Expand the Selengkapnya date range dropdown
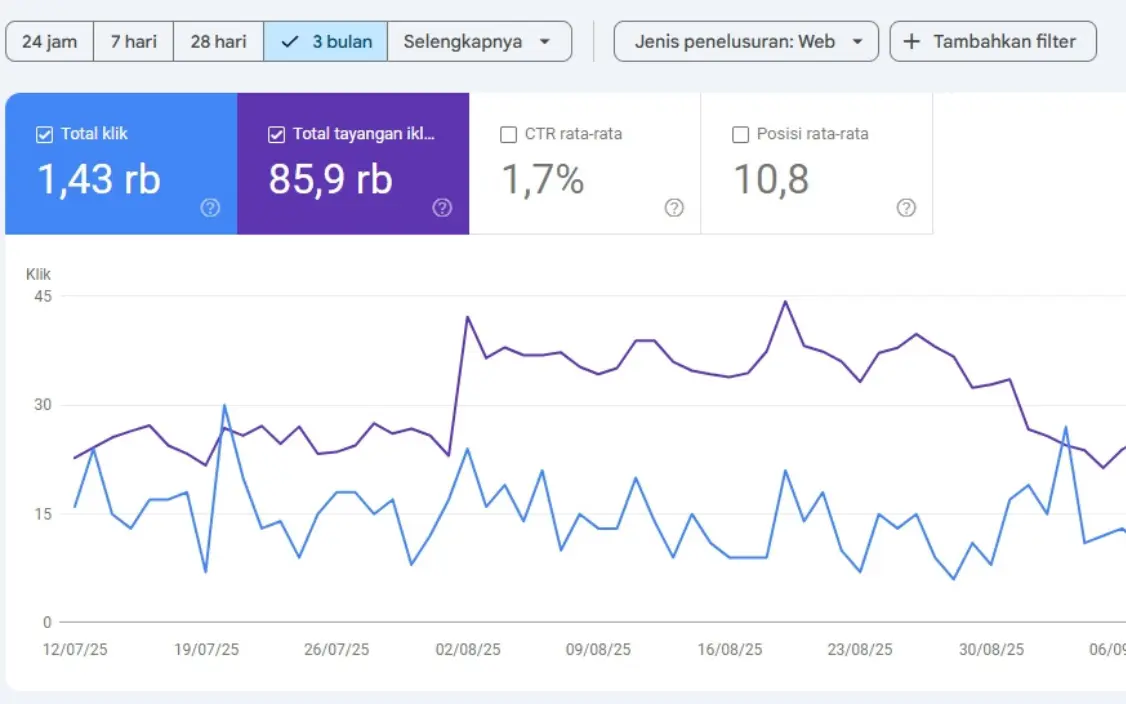The width and height of the screenshot is (1126, 704). coord(479,42)
